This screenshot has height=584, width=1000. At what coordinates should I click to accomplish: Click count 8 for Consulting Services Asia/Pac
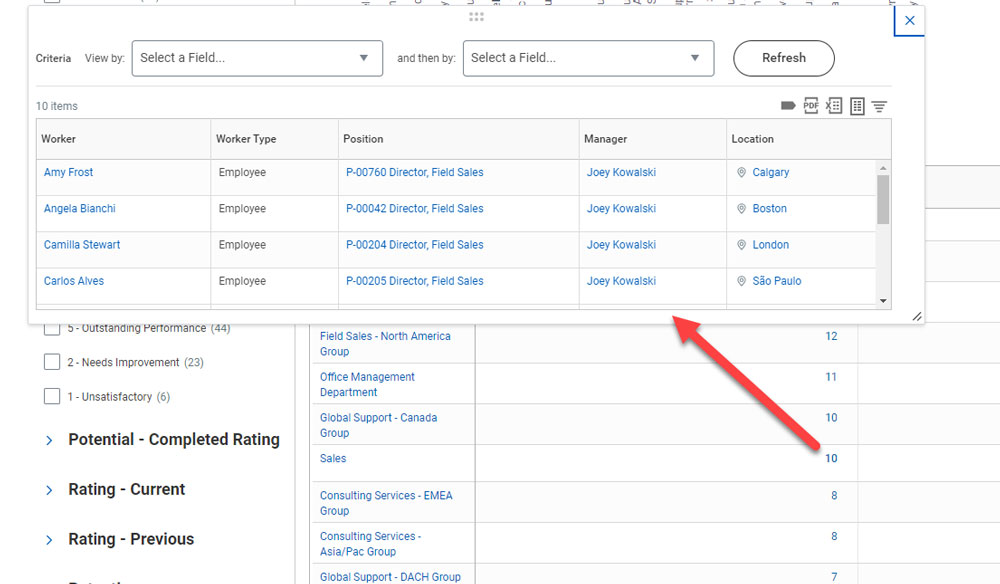tap(834, 536)
